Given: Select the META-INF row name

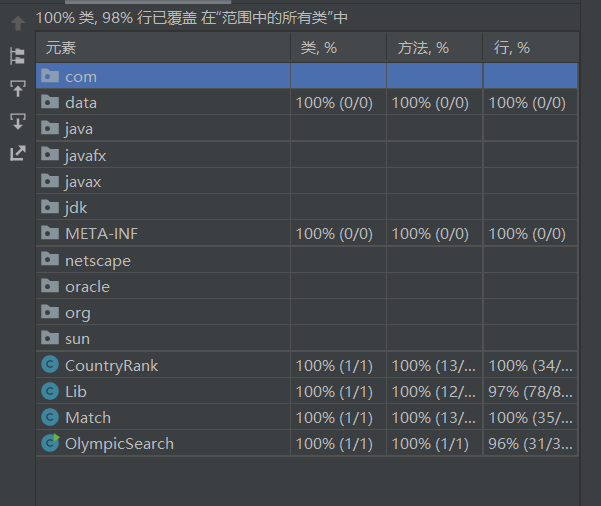Looking at the screenshot, I should pyautogui.click(x=102, y=234).
